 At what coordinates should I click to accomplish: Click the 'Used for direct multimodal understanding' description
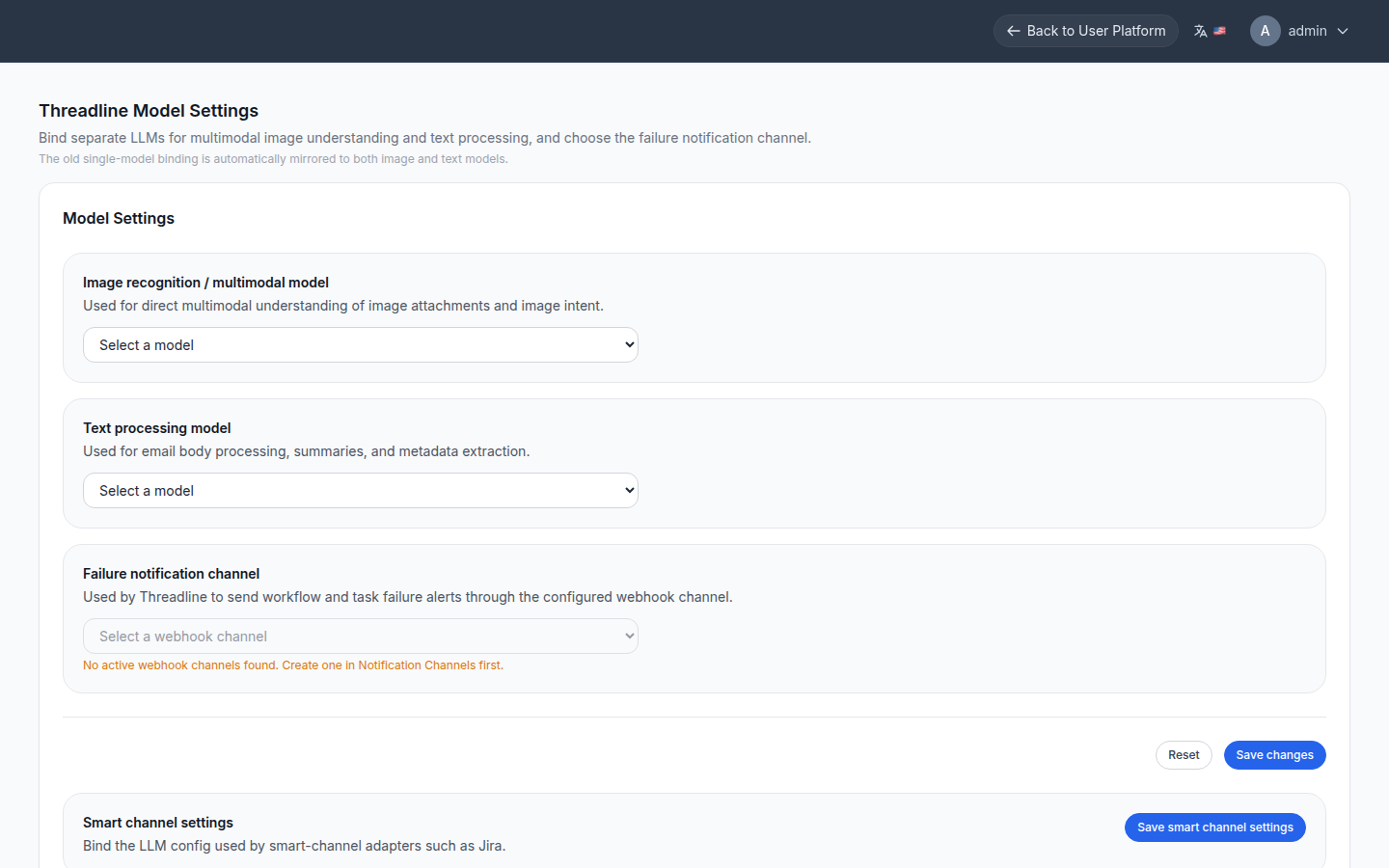coord(343,306)
